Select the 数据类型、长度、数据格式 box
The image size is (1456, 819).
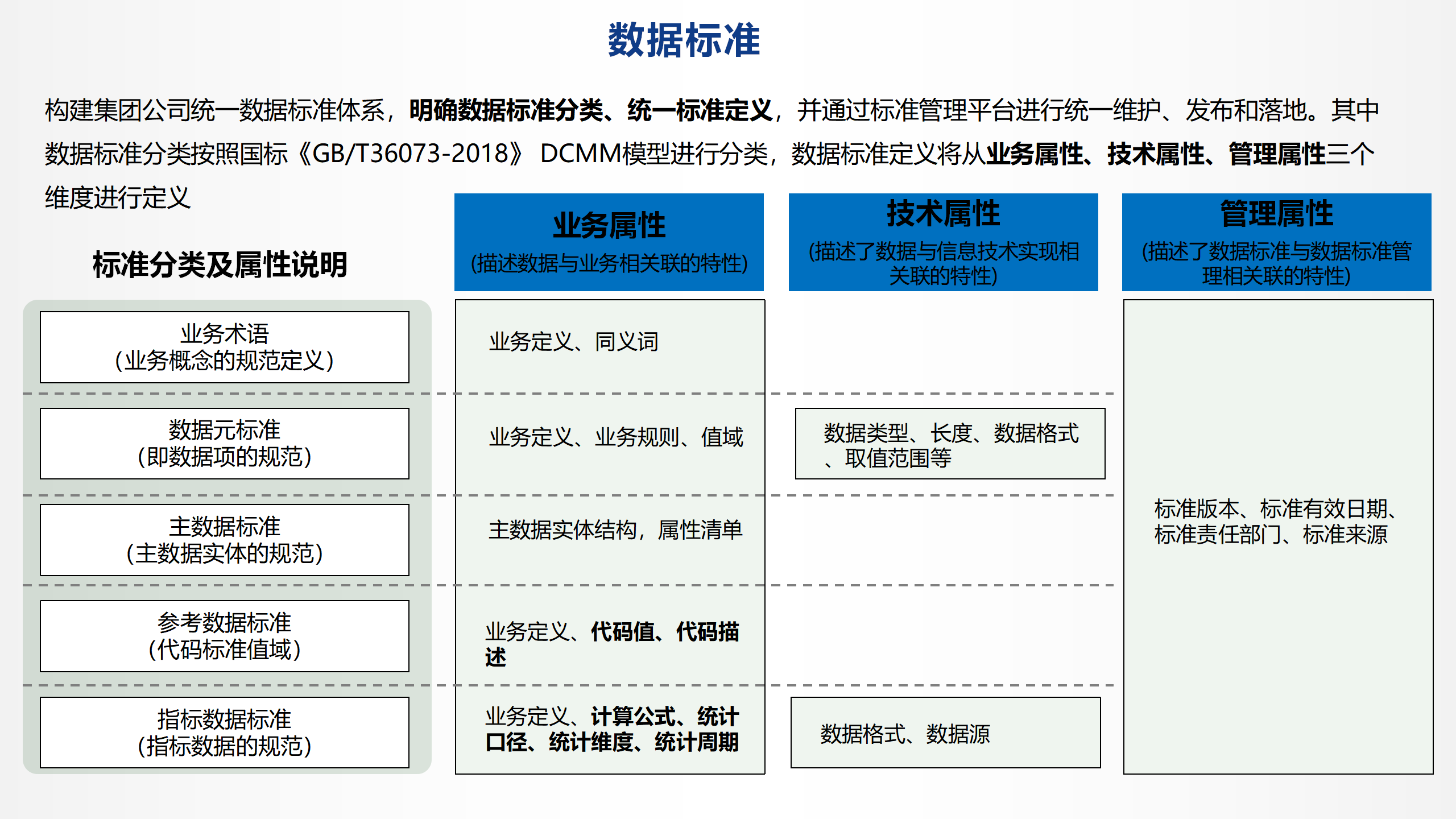coord(950,444)
